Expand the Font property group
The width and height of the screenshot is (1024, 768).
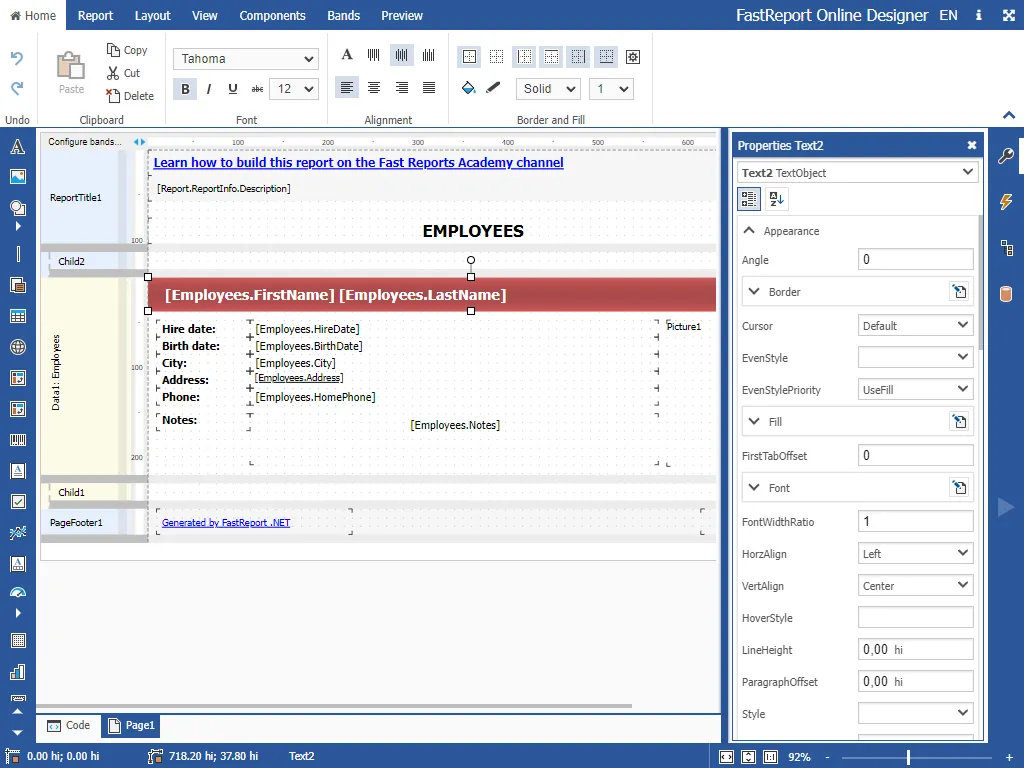tap(754, 487)
